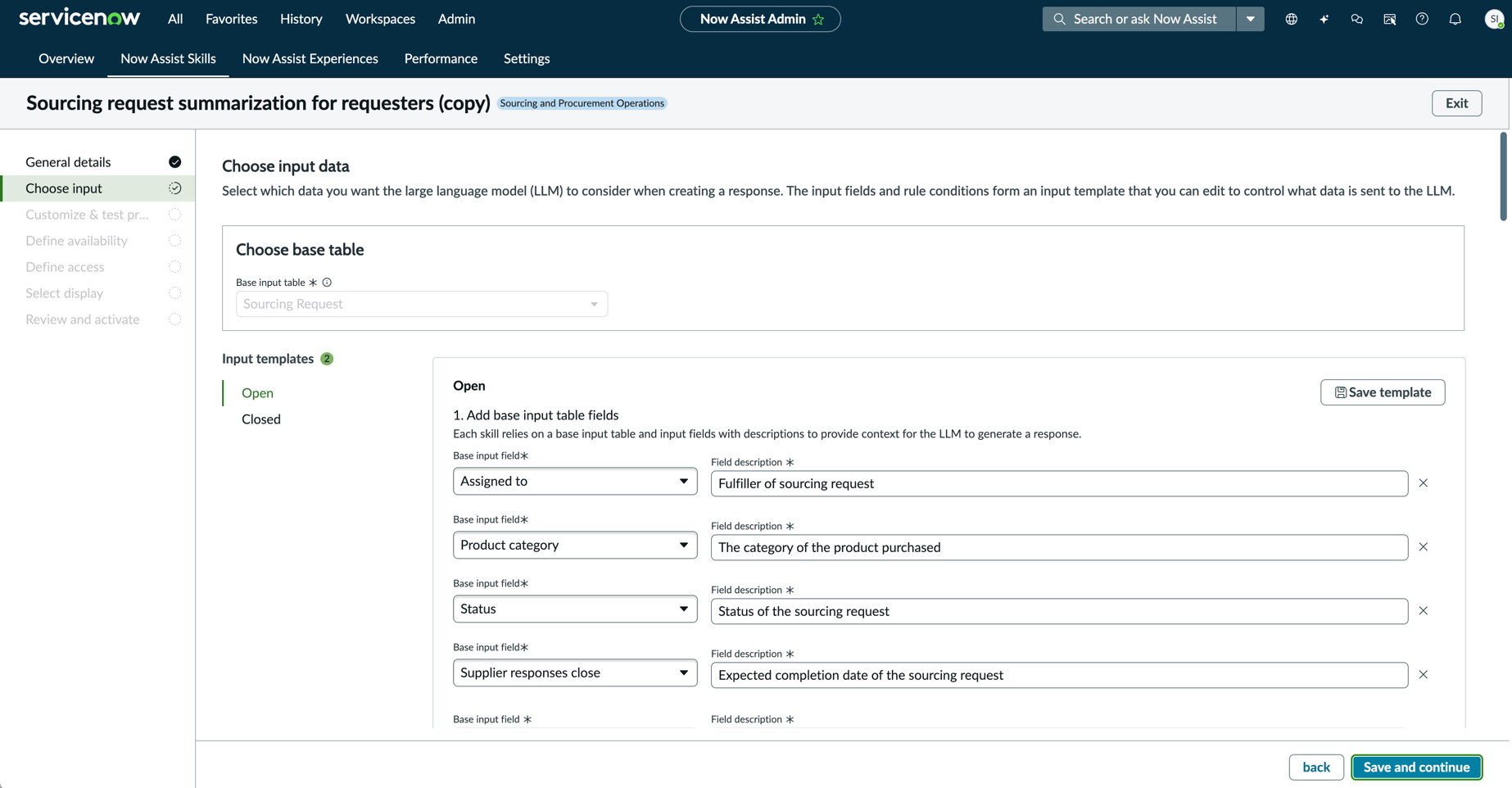Viewport: 1512px width, 788px height.
Task: Edit the category of the product purchased description
Action: tap(1059, 547)
